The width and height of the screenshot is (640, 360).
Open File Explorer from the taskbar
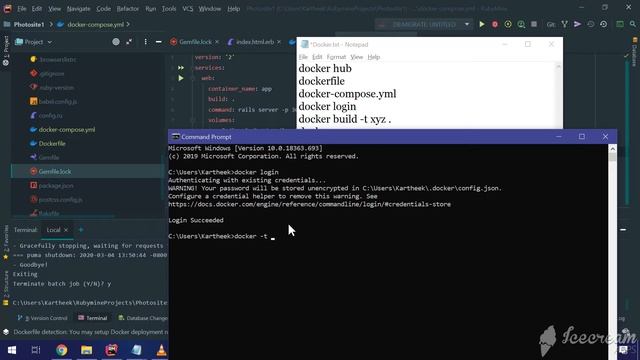coord(87,350)
